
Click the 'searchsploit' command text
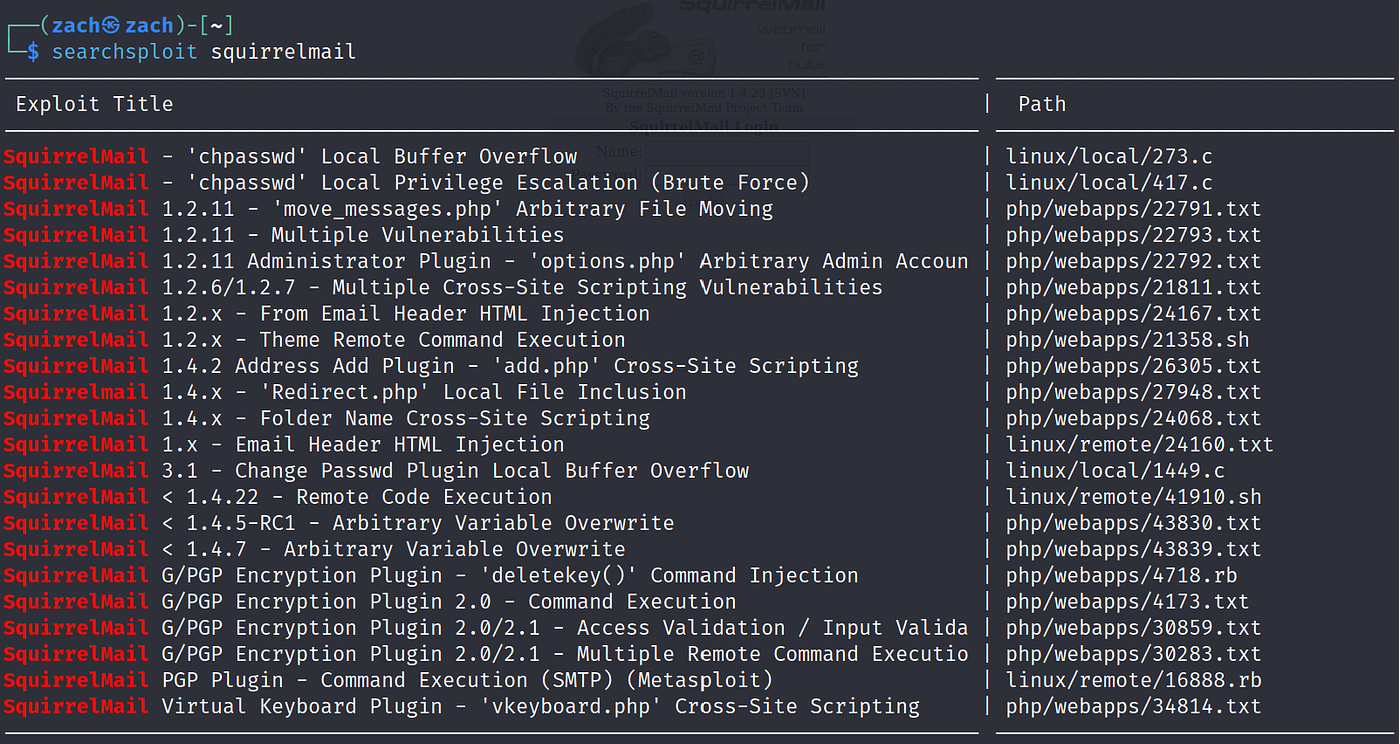(125, 51)
